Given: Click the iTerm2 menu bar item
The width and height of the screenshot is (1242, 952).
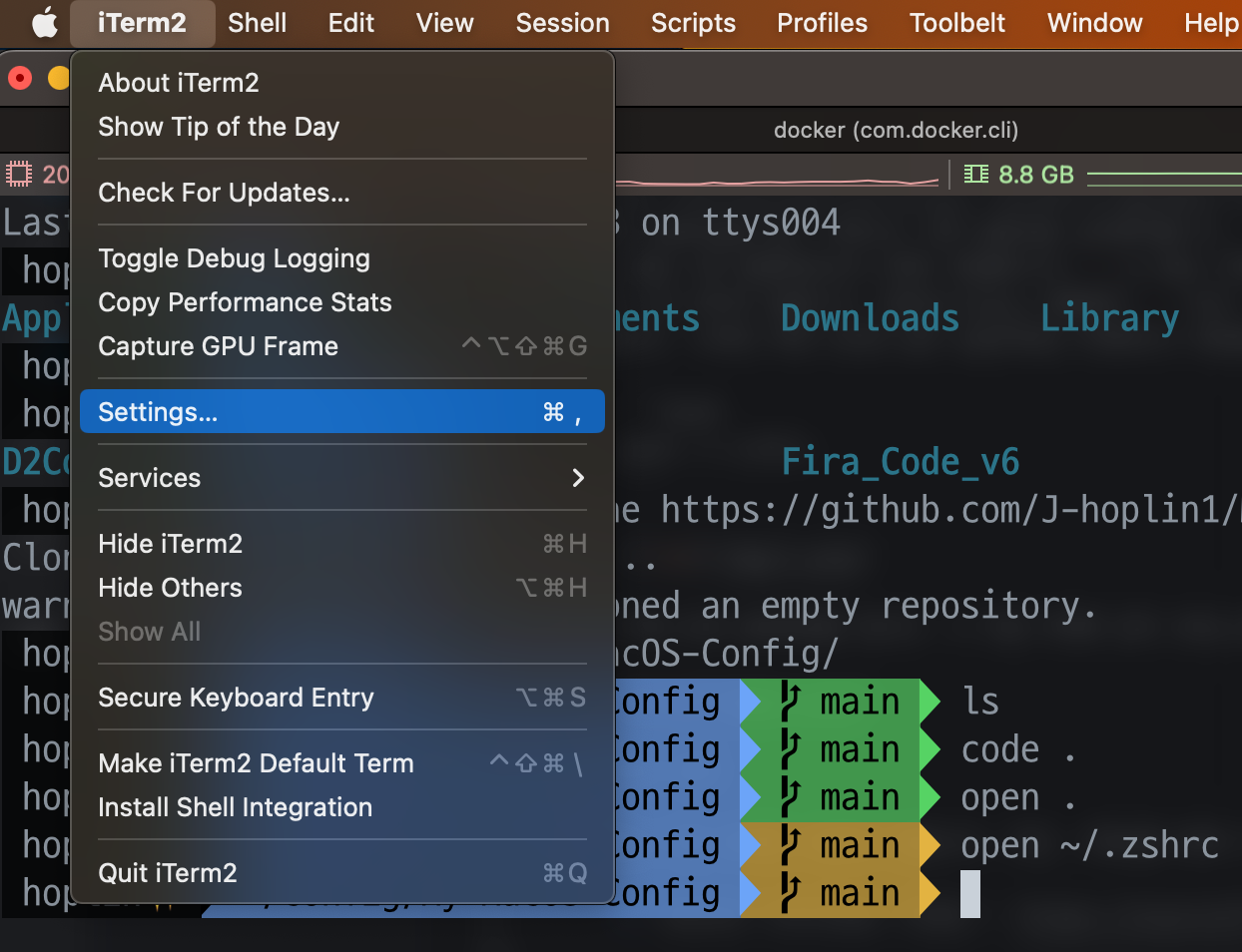Looking at the screenshot, I should (x=142, y=23).
